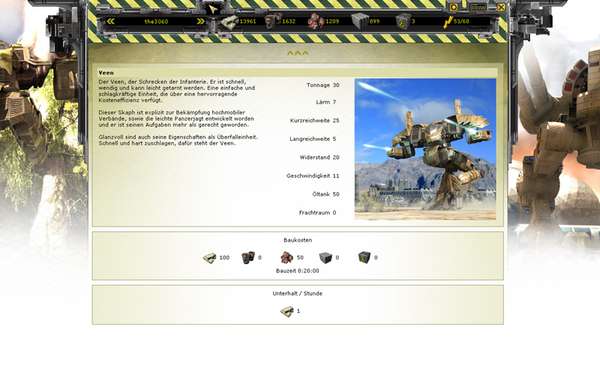600x378 pixels.
Task: Click the Bauzeit 0:20:00 text
Action: click(297, 271)
